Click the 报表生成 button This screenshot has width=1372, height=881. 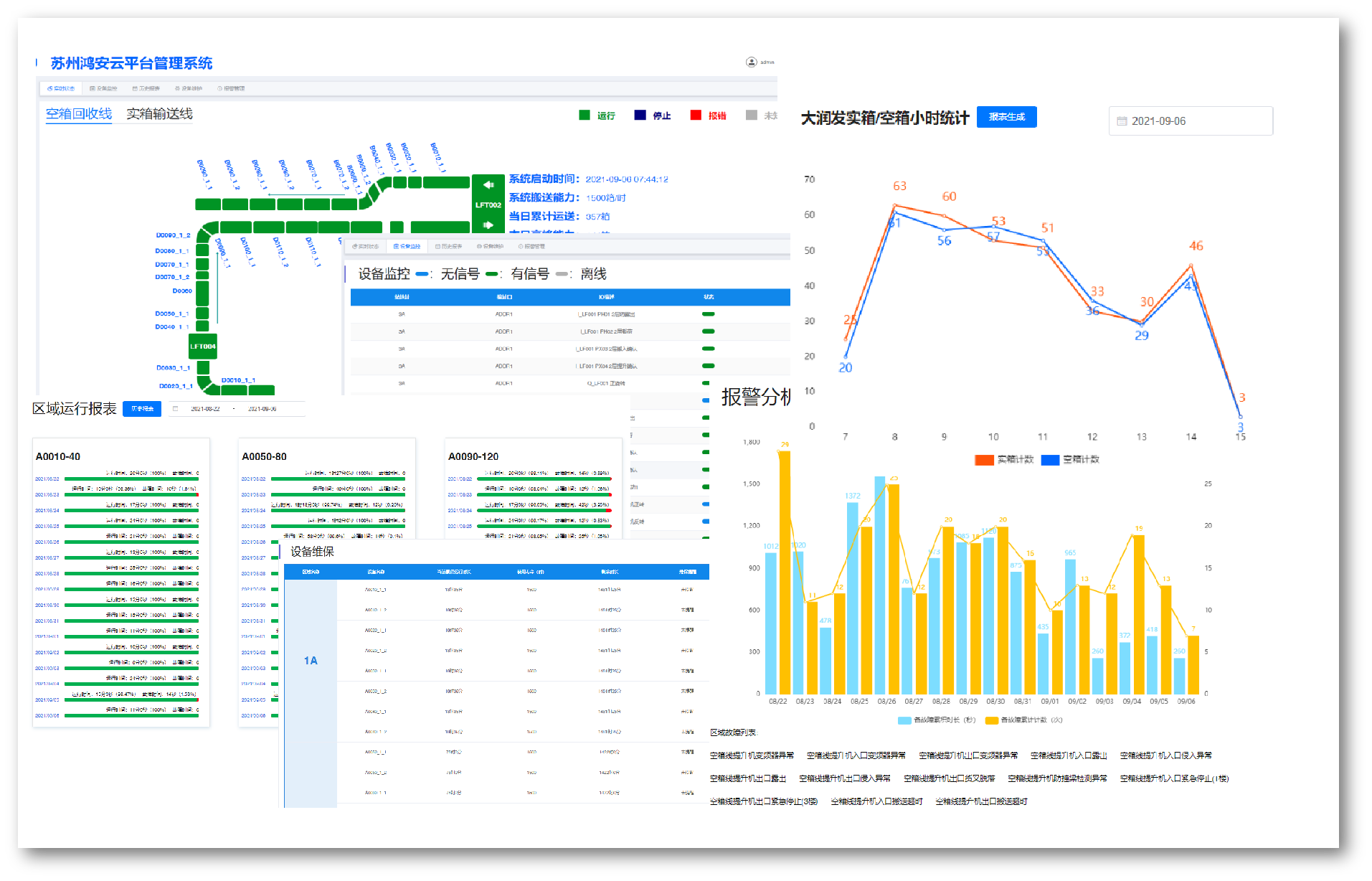click(1006, 117)
